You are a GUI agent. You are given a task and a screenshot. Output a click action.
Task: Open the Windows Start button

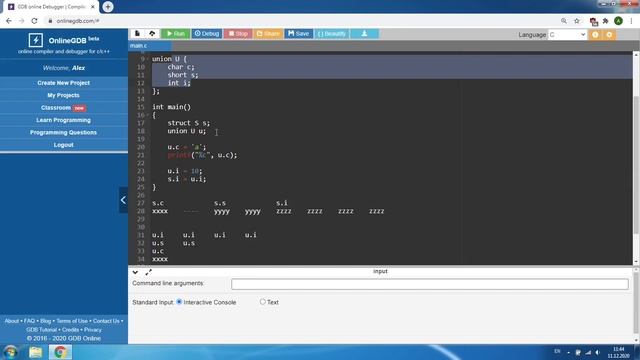(x=10, y=352)
